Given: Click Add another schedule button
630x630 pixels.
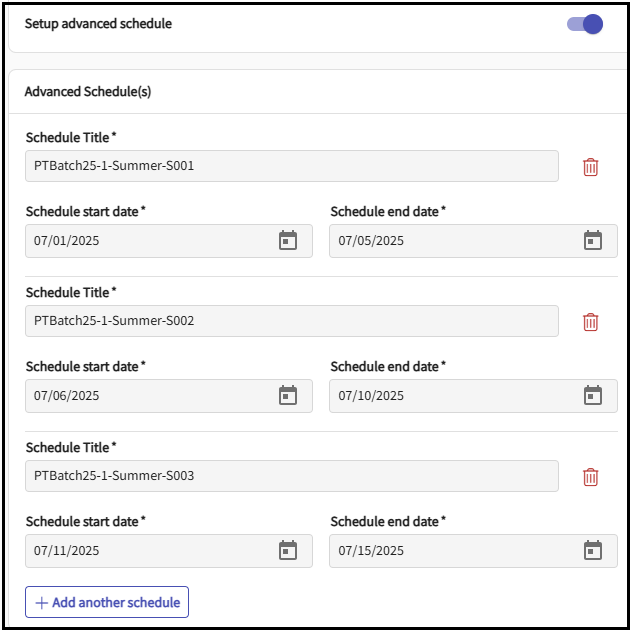Looking at the screenshot, I should tap(107, 602).
